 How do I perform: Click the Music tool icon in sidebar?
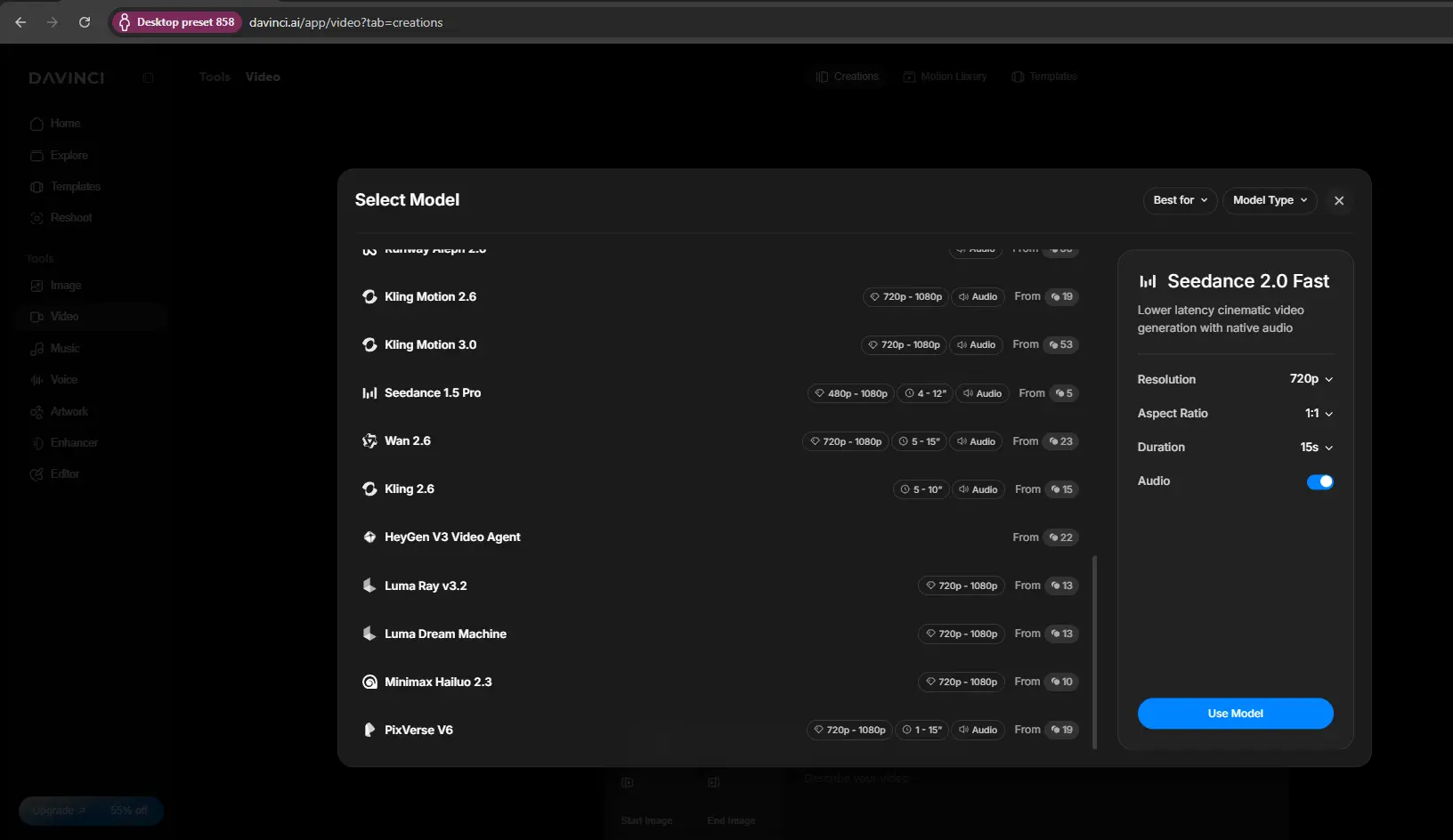click(37, 349)
